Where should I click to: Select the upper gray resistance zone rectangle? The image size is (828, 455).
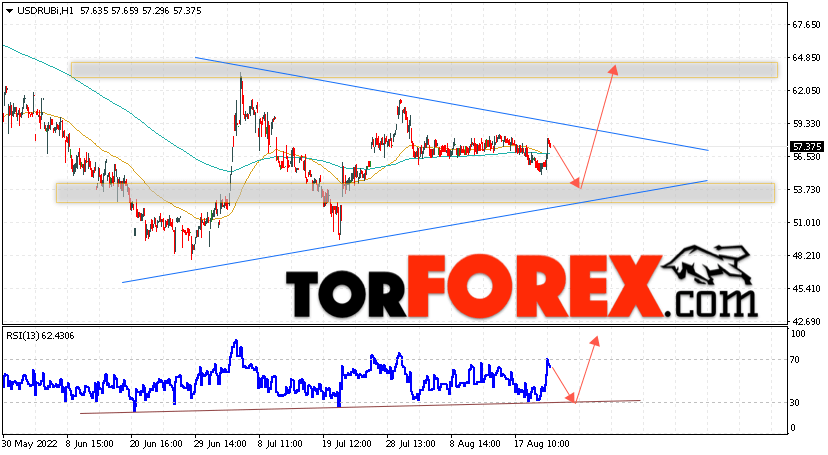pyautogui.click(x=425, y=70)
